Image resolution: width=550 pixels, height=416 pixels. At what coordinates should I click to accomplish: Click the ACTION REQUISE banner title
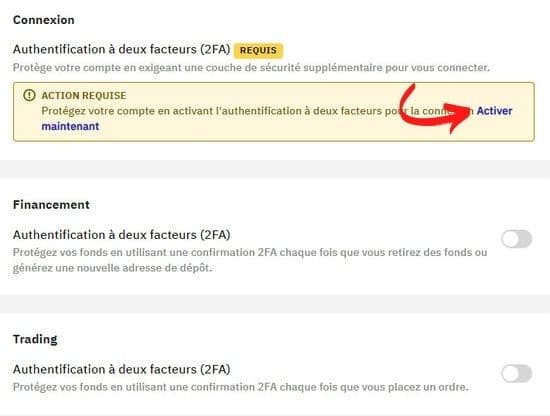(x=84, y=95)
